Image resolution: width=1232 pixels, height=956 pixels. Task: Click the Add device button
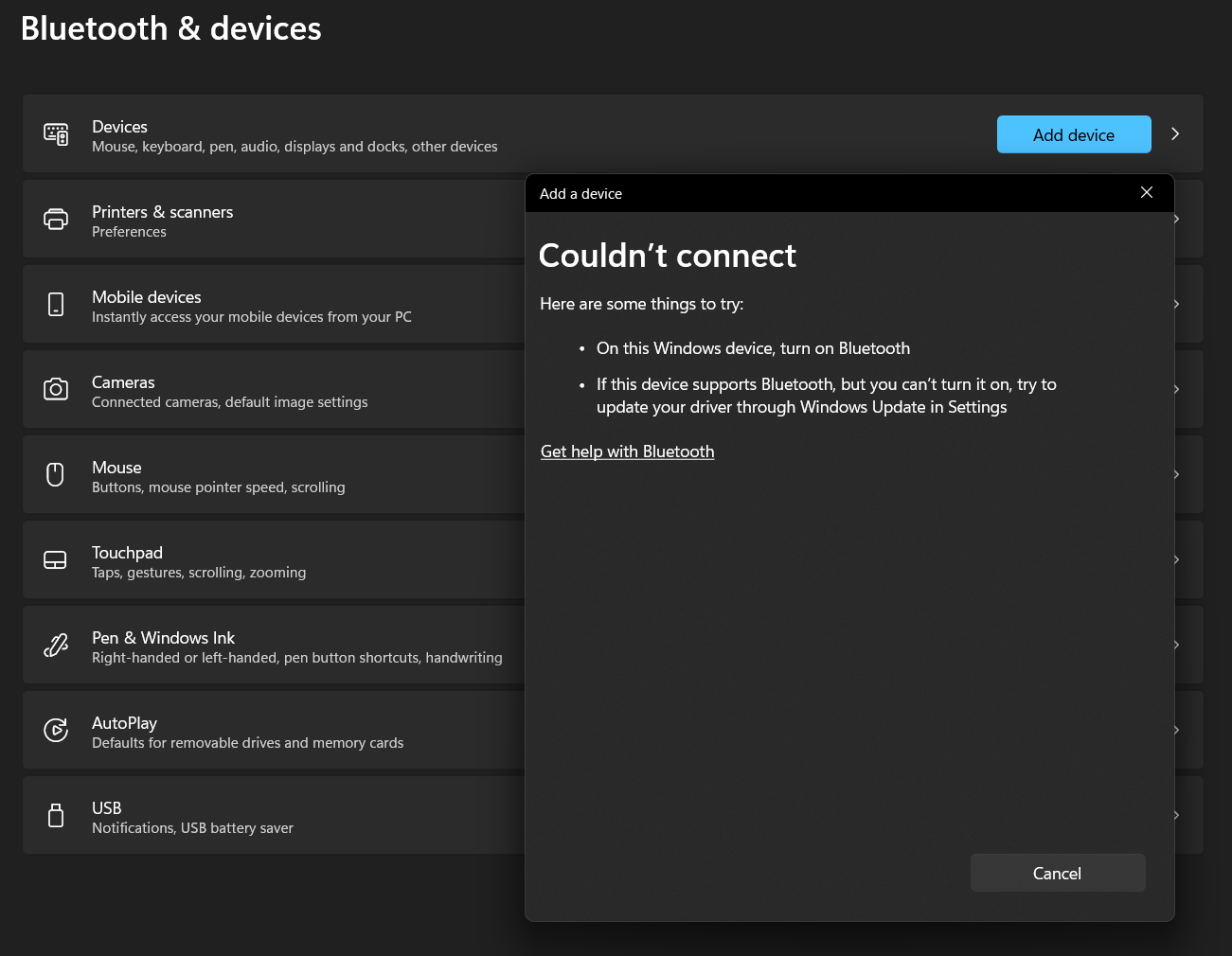(1074, 134)
